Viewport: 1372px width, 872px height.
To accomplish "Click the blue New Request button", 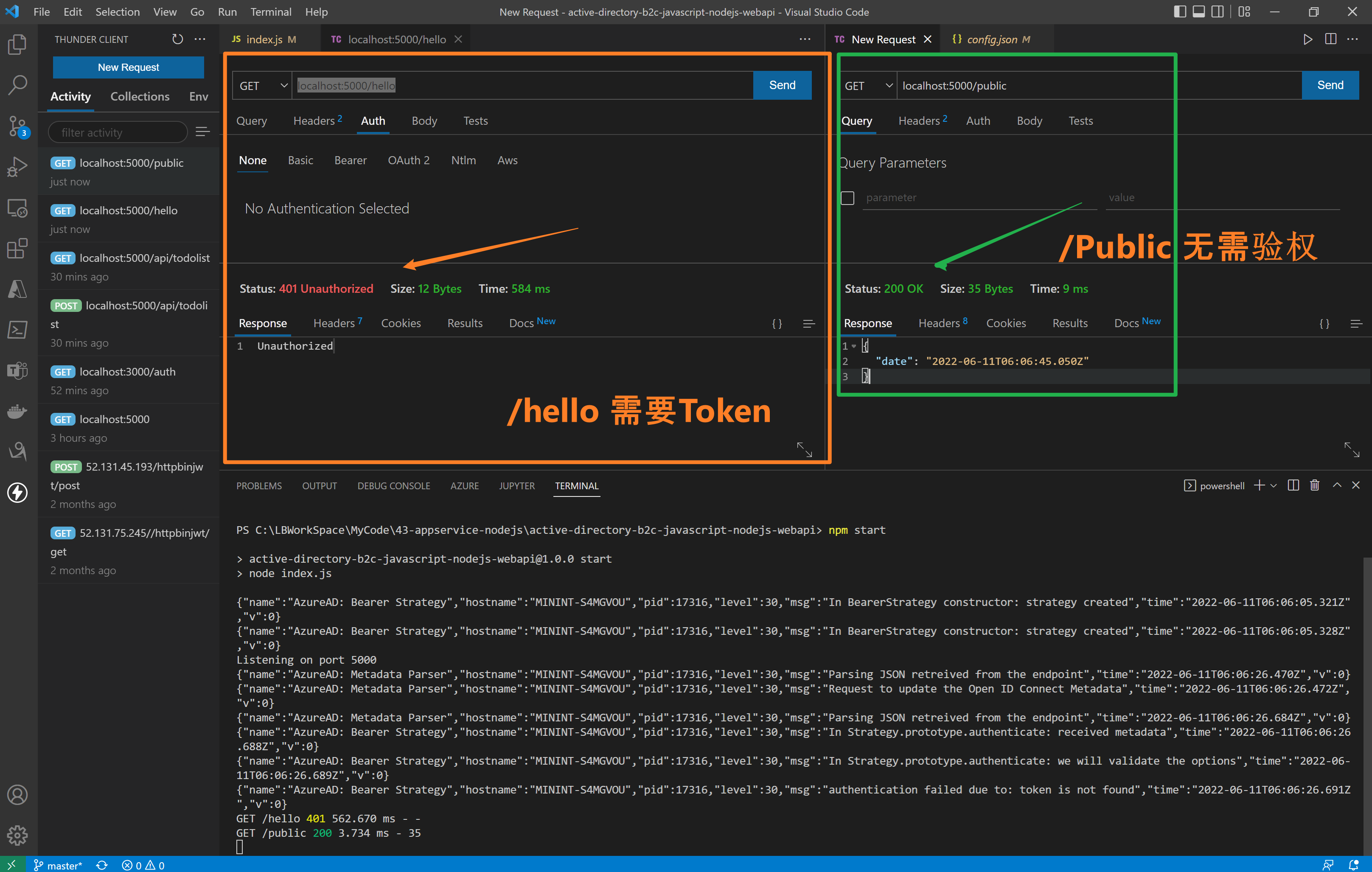I will 128,67.
